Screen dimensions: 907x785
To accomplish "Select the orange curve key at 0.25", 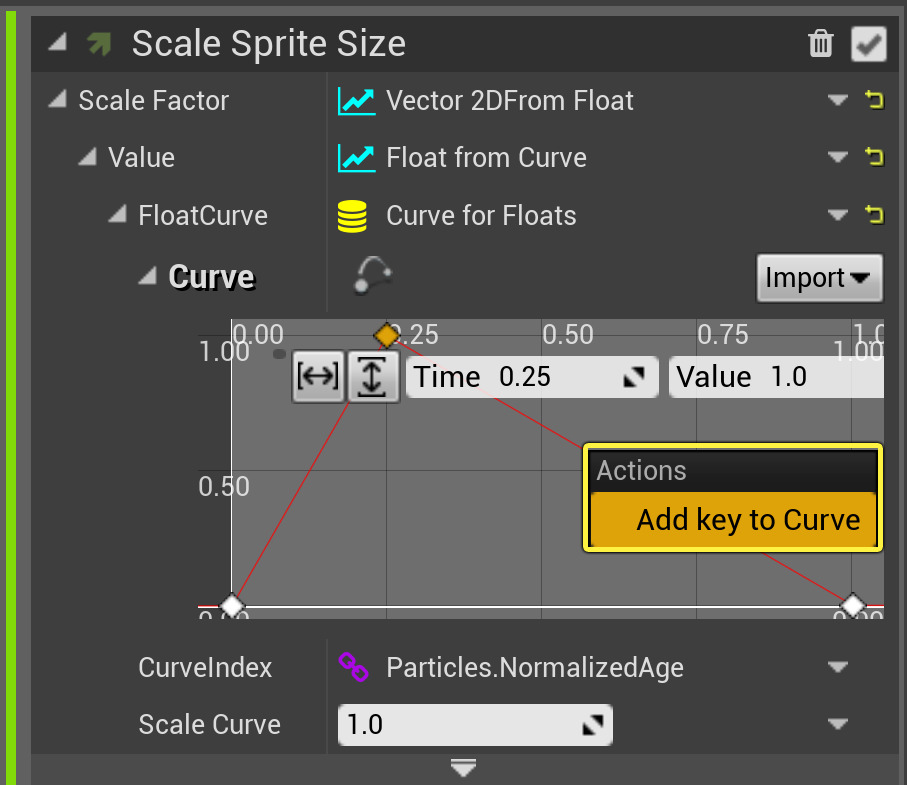I will pos(386,334).
